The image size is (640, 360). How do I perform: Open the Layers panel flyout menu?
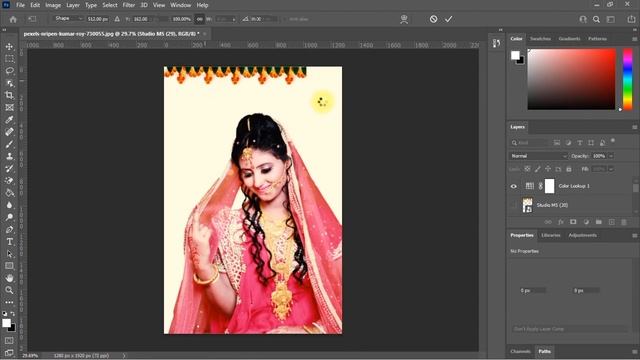[x=634, y=127]
